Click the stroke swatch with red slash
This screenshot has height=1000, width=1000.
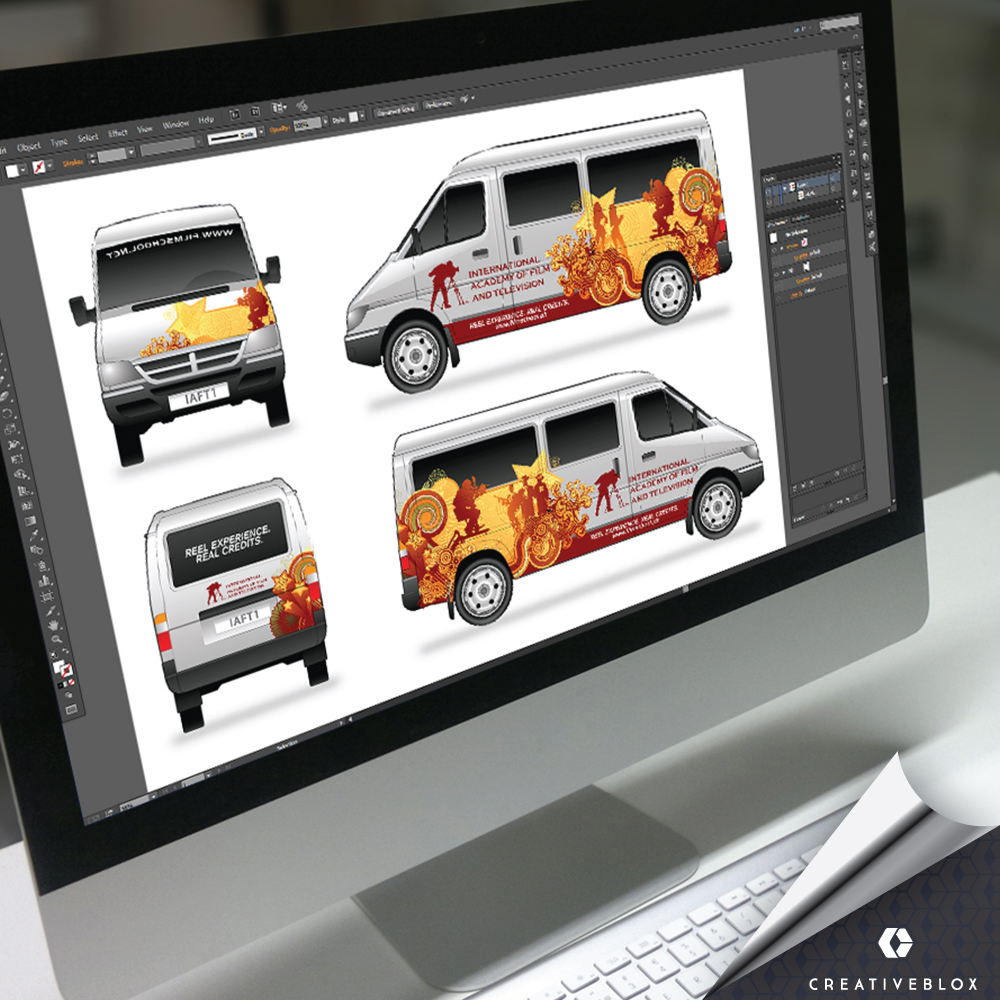coord(39,167)
